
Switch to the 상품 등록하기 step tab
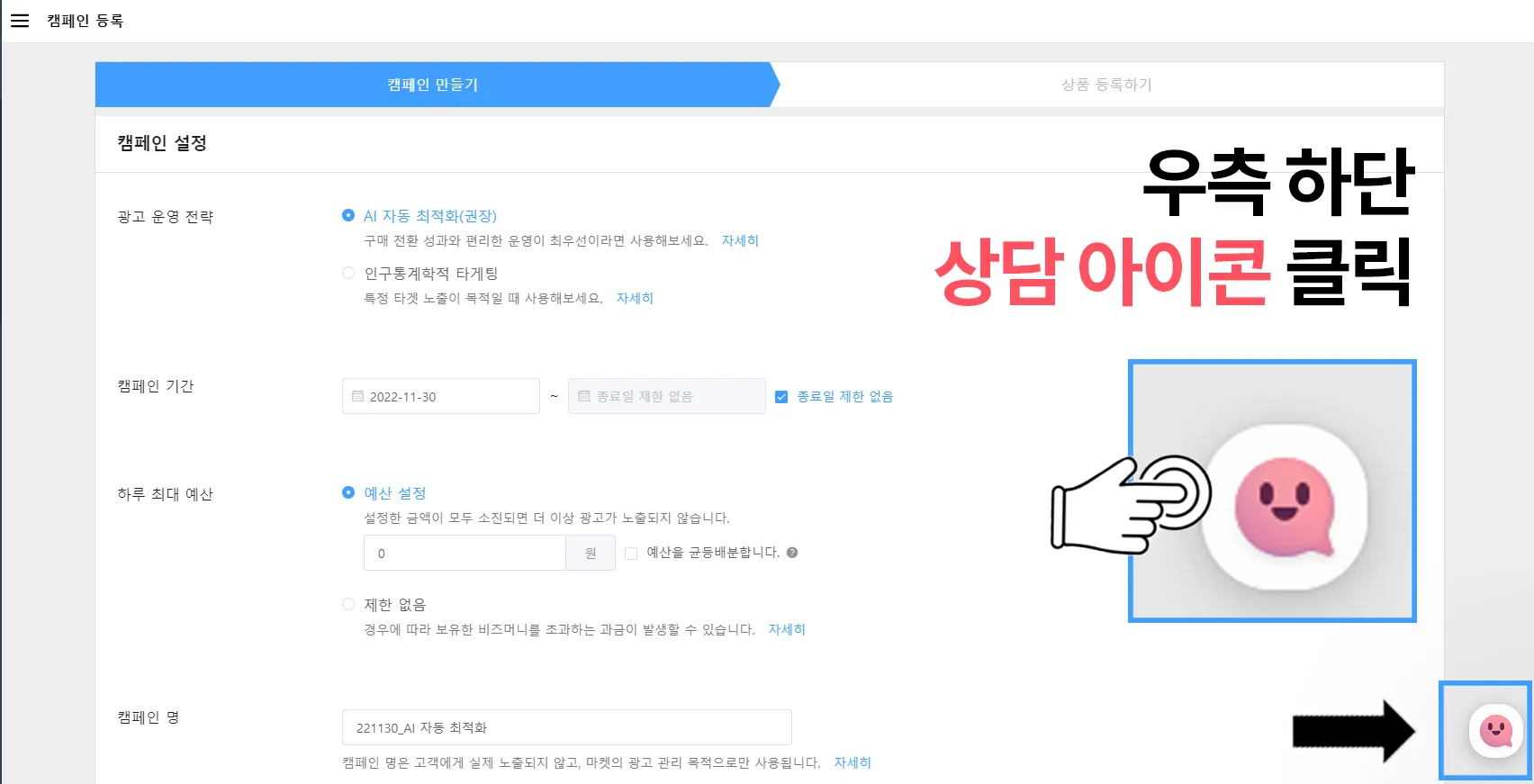click(1106, 85)
